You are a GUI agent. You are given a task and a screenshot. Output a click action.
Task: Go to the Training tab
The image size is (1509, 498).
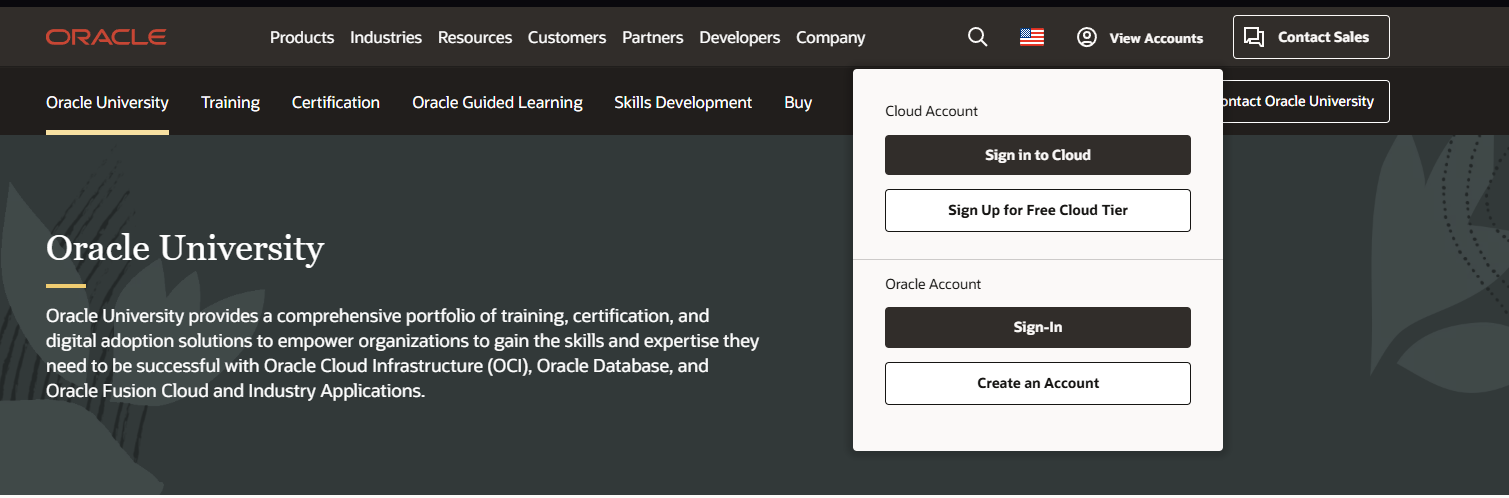pyautogui.click(x=230, y=102)
